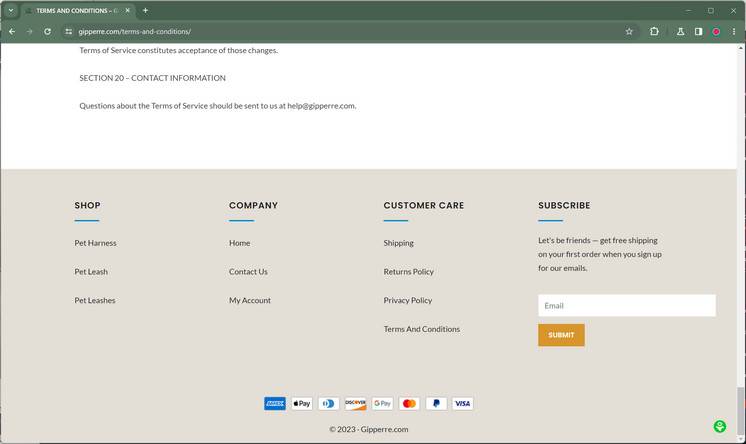Screen dimensions: 746x444
Task: Click the help@gipperre.com email text
Action: 321,106
